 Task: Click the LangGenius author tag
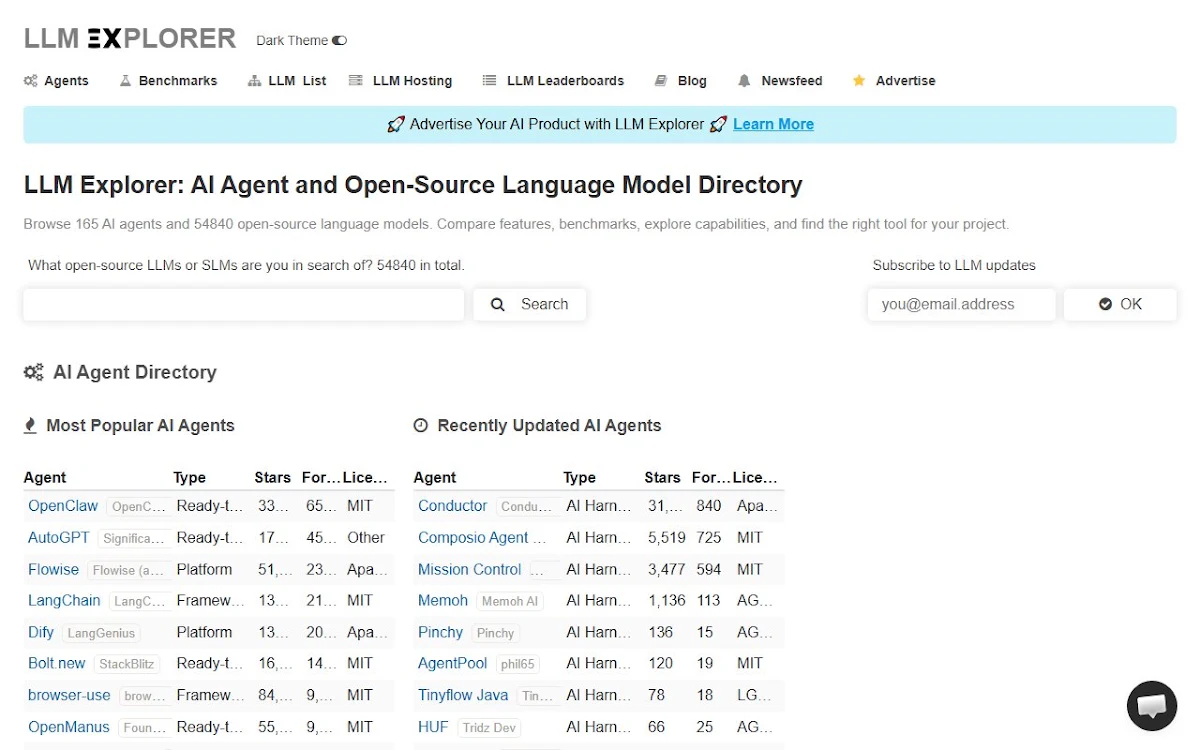[x=100, y=633]
